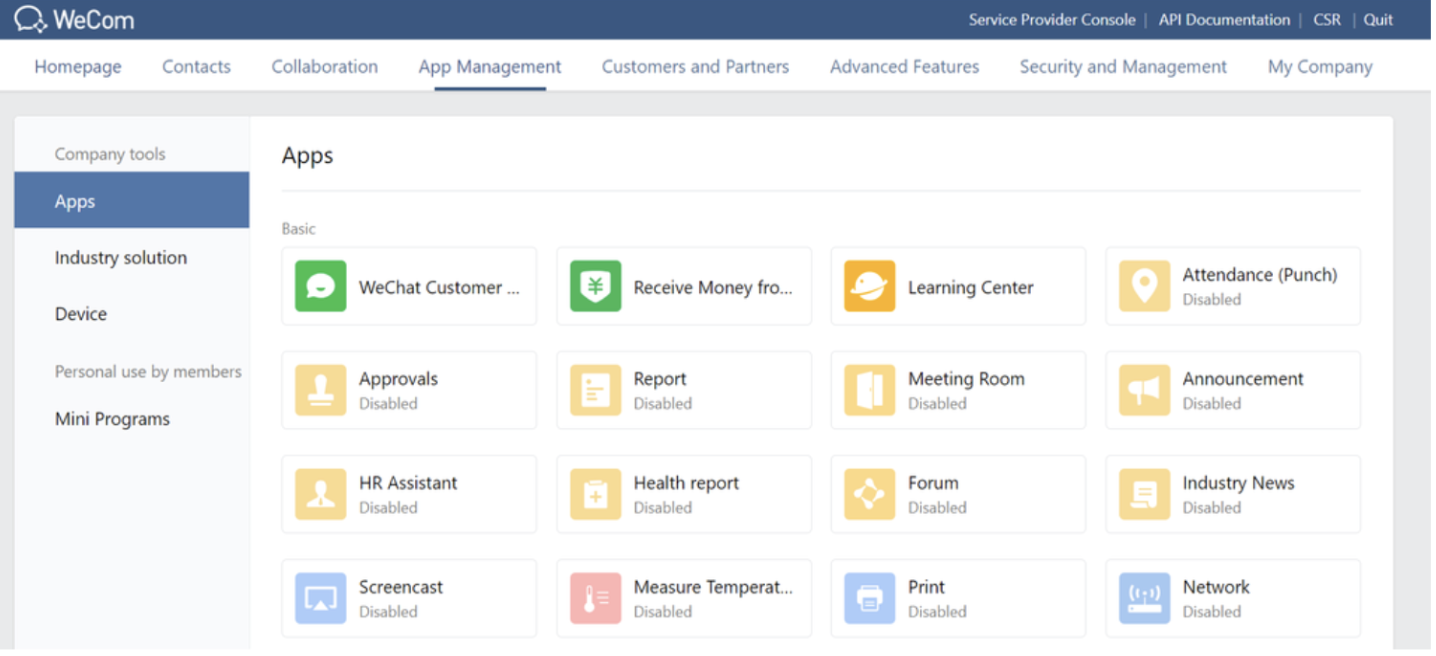Open Security and Management tab
Viewport: 1436px width, 656px height.
(1123, 67)
